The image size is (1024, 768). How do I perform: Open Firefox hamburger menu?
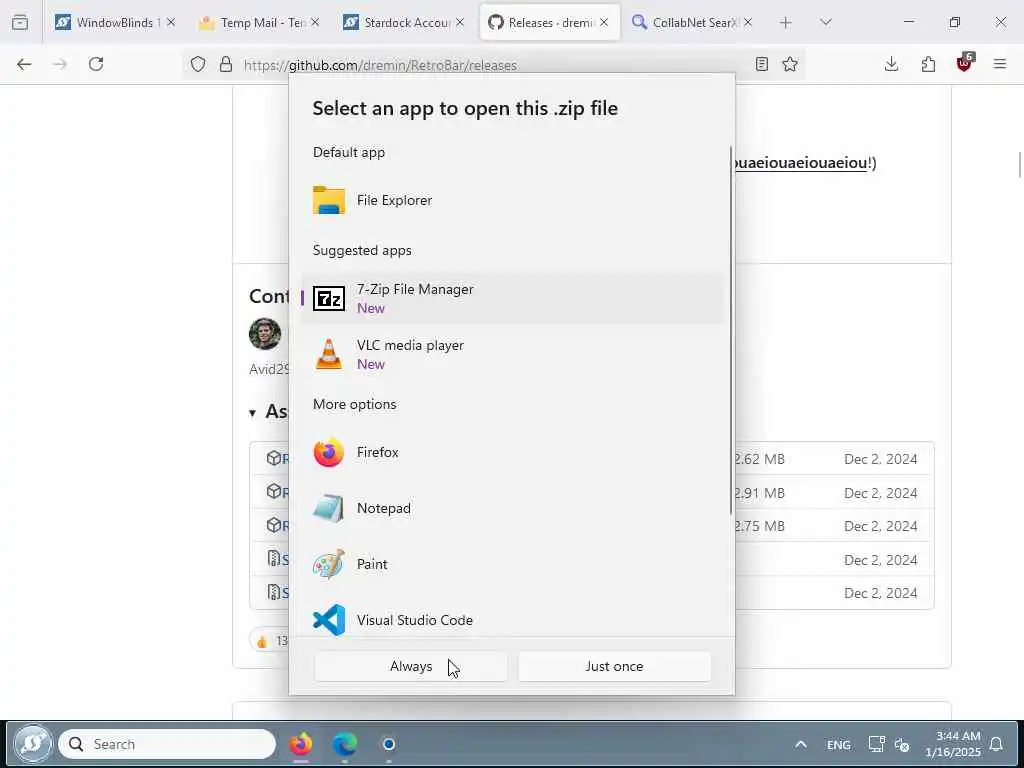click(1000, 64)
